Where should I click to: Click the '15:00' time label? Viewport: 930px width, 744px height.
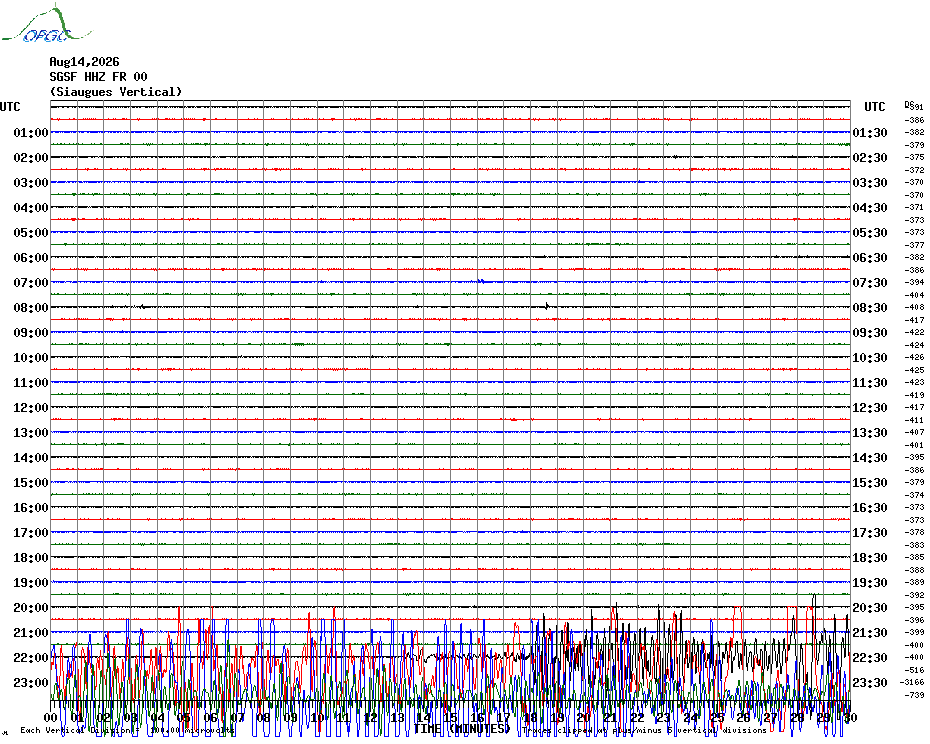click(31, 482)
